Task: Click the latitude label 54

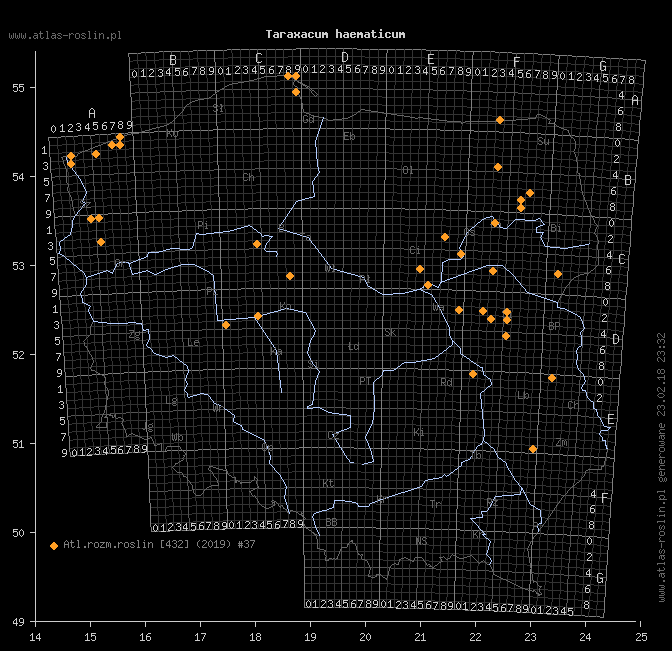Action: [x=18, y=177]
